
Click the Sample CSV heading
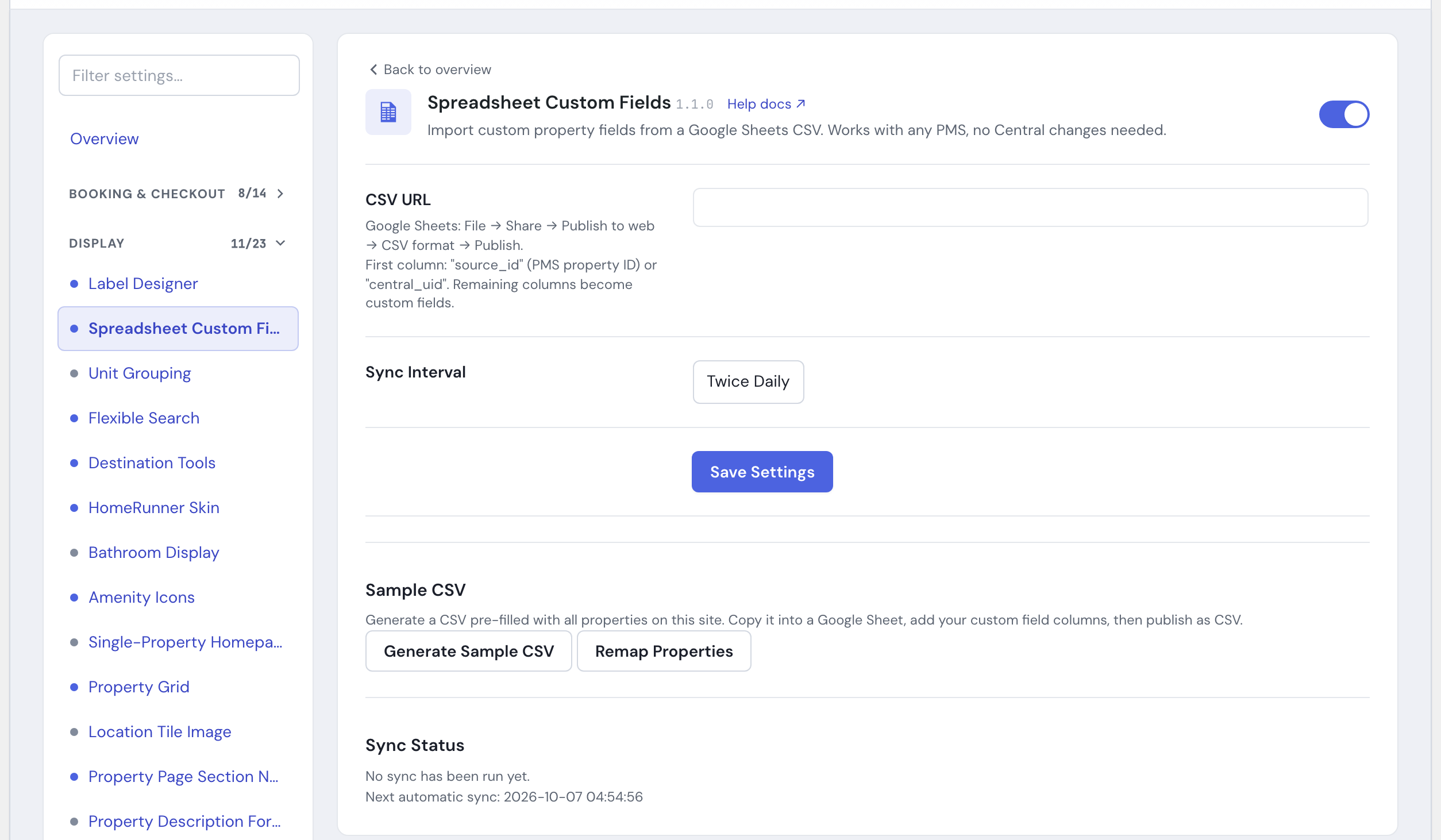click(415, 590)
